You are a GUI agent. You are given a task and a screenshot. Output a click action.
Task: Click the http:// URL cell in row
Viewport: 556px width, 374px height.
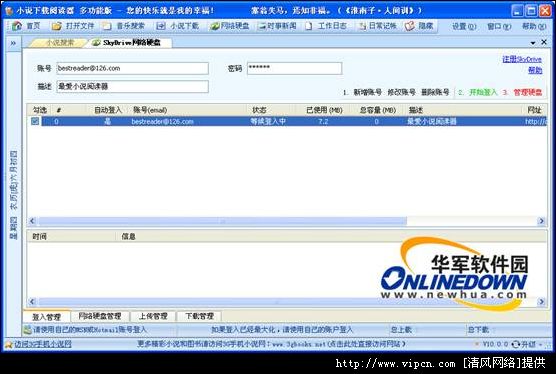point(536,122)
